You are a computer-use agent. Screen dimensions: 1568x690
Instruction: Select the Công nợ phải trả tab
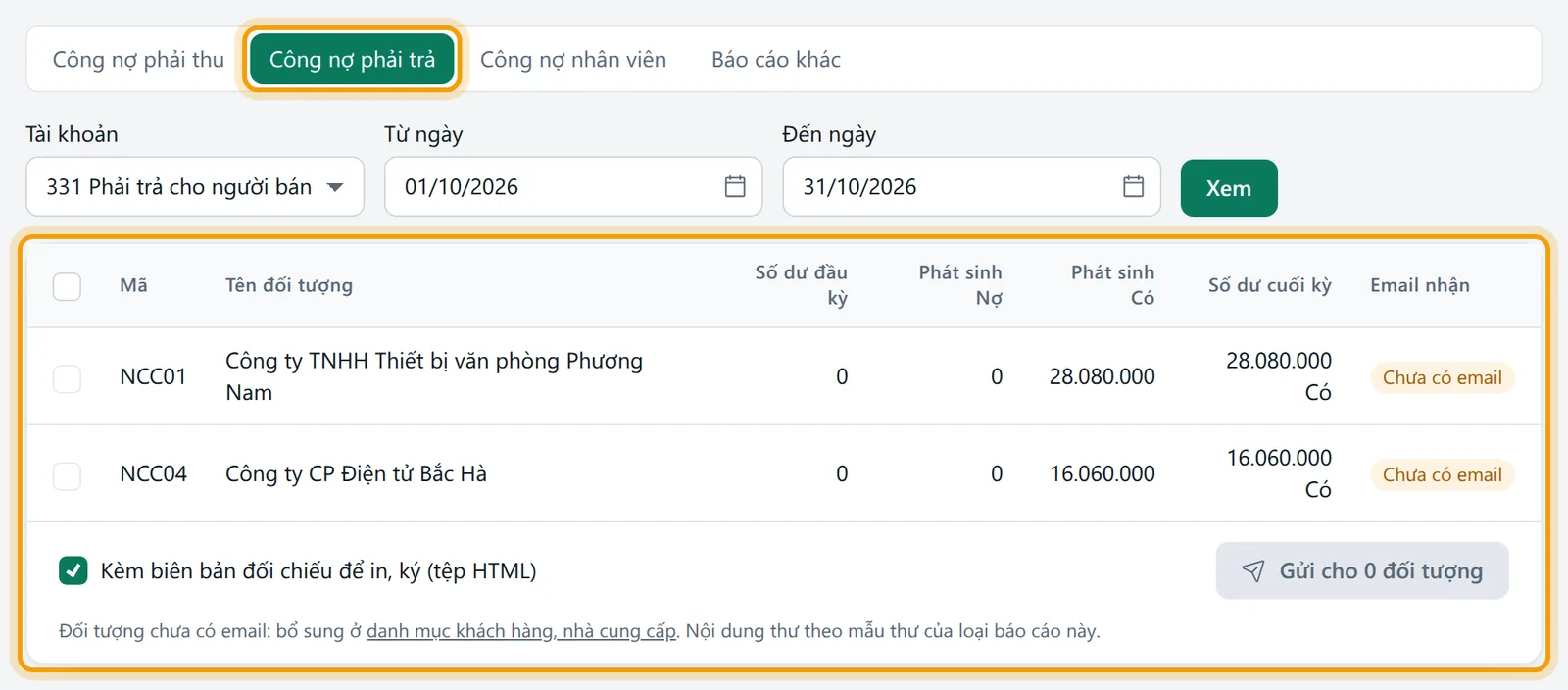352,60
